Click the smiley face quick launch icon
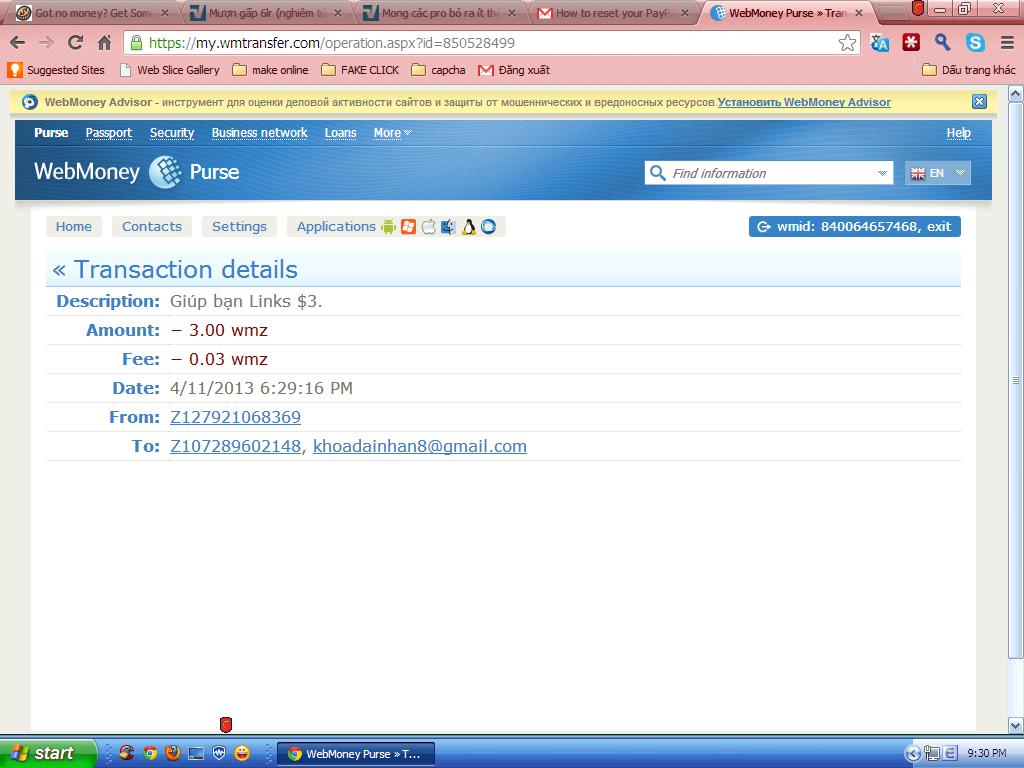 click(x=242, y=753)
